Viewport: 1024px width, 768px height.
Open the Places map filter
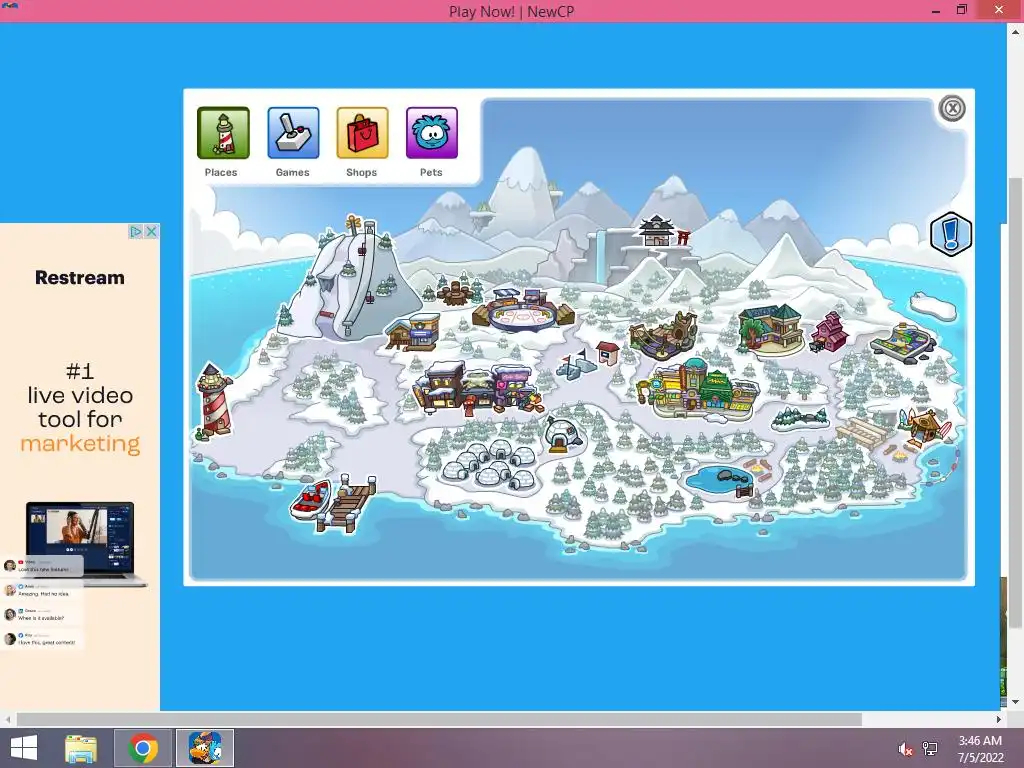[223, 133]
